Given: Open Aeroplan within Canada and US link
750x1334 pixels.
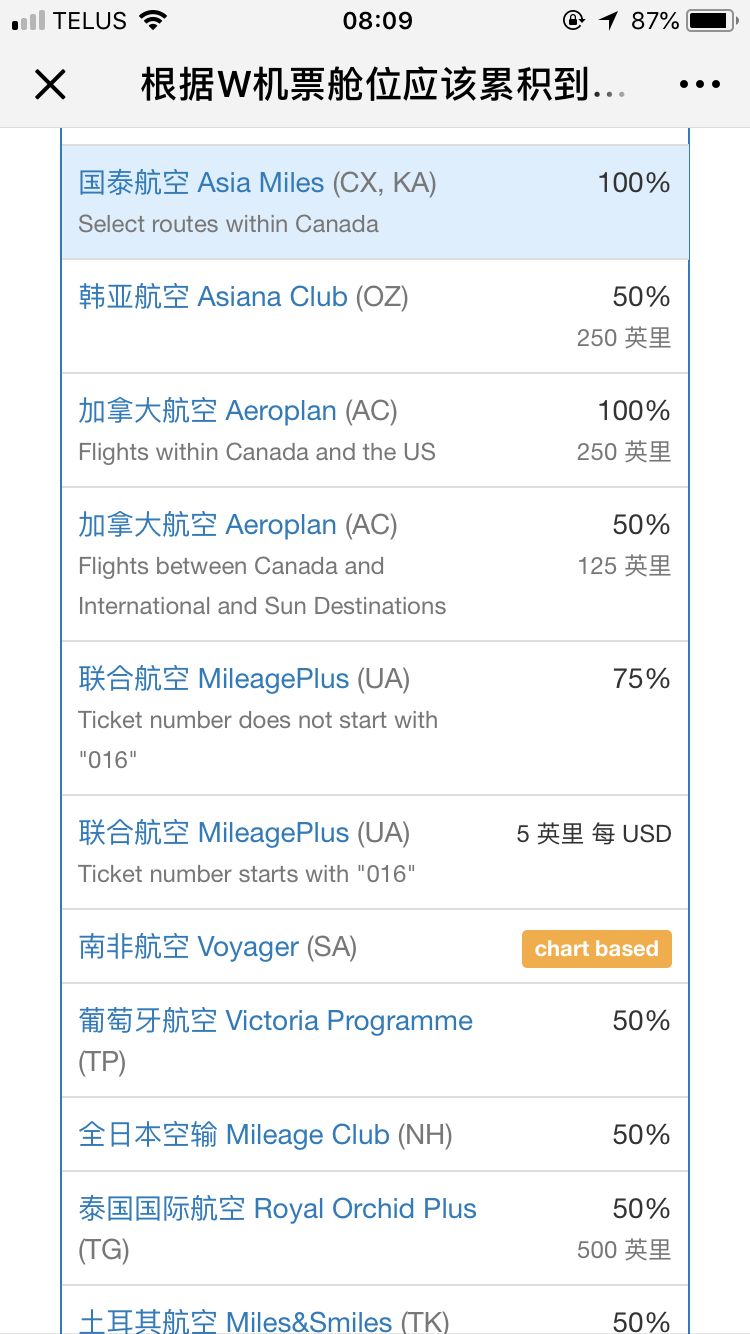Looking at the screenshot, I should (238, 411).
